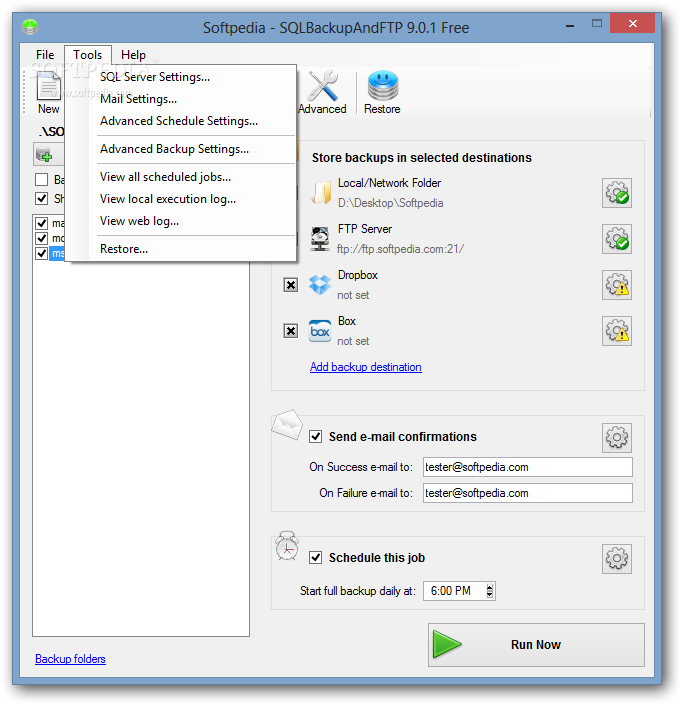
Task: Uncheck the 'ma' database checkbox
Action: pyautogui.click(x=41, y=223)
